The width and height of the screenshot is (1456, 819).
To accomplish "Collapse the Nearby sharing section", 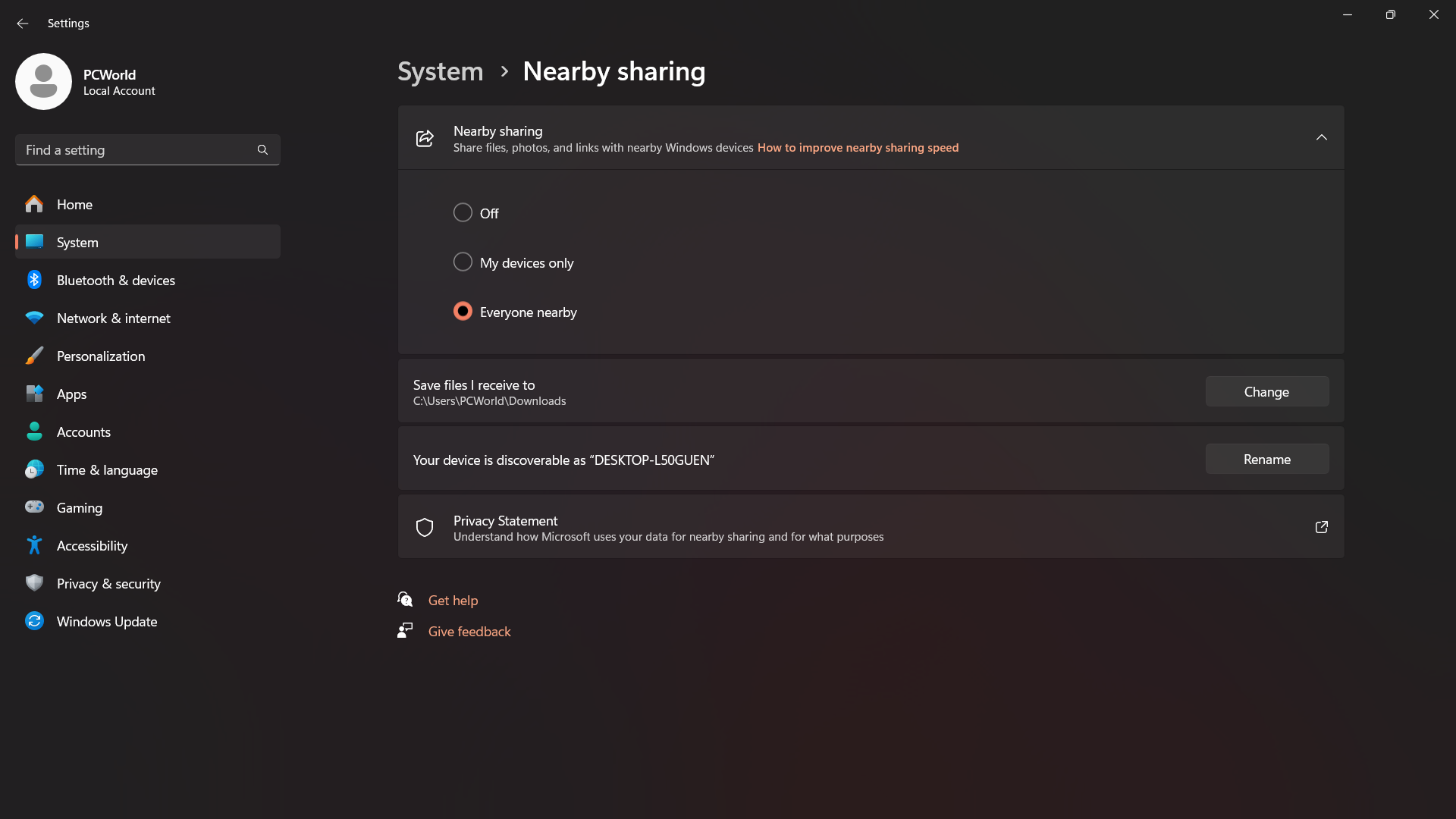I will pos(1322,138).
